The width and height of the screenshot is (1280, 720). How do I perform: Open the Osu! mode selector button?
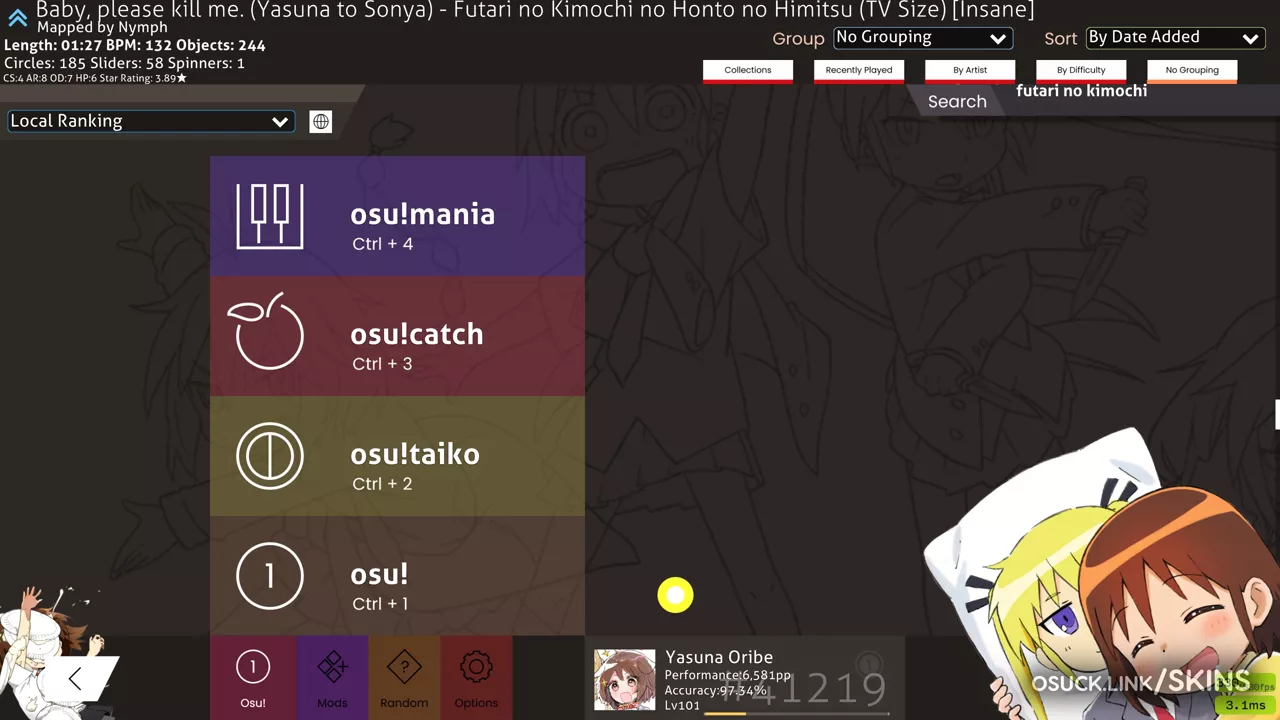253,678
